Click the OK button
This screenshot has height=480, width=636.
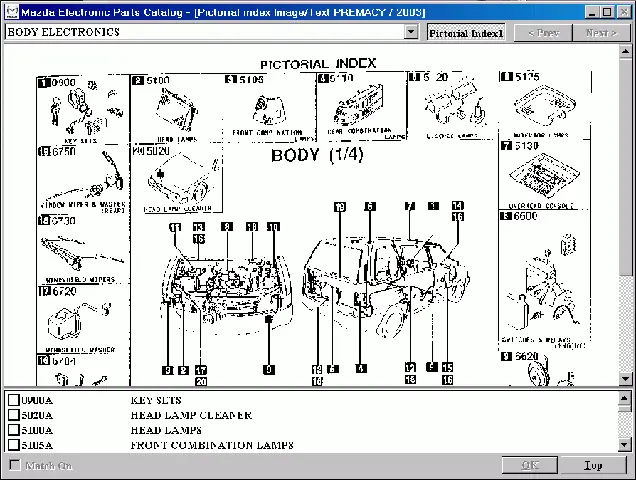point(530,465)
